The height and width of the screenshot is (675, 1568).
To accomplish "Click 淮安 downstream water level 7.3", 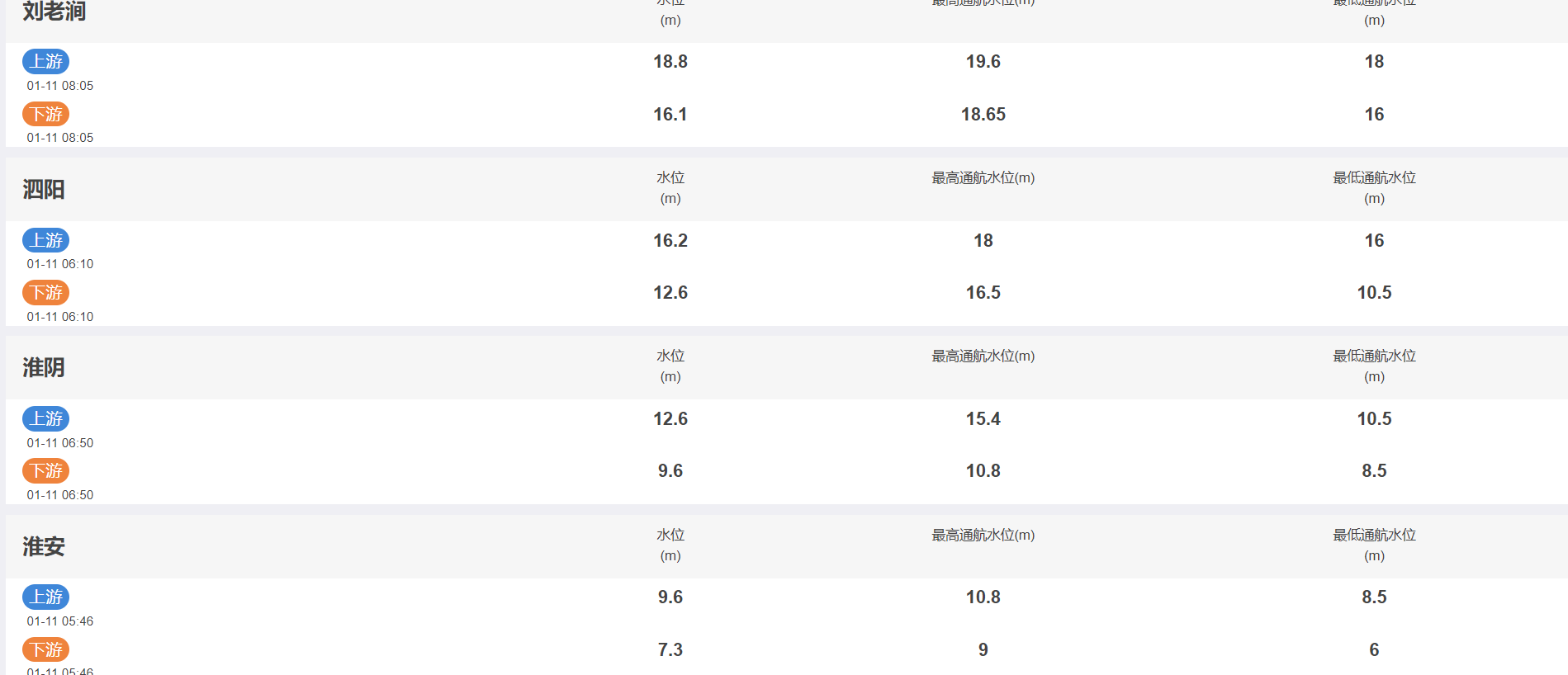I will point(670,650).
